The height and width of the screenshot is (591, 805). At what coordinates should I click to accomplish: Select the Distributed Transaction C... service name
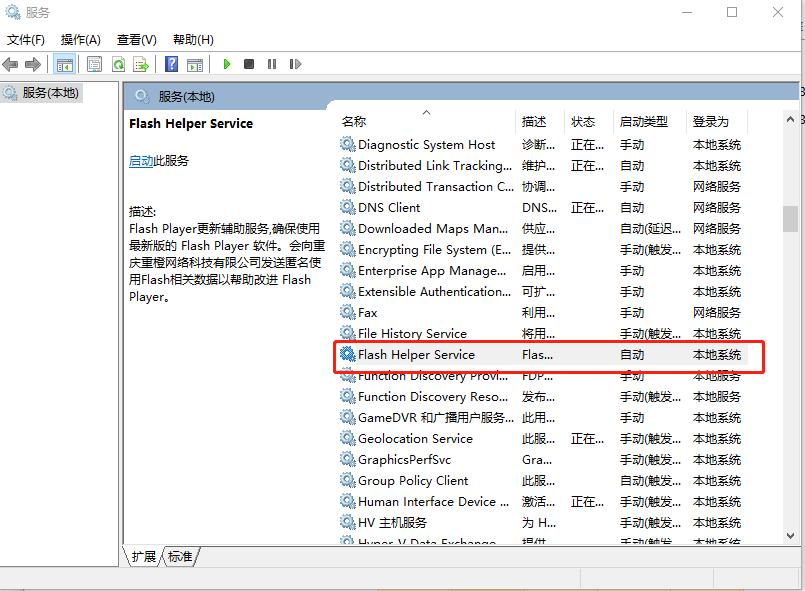click(x=436, y=187)
